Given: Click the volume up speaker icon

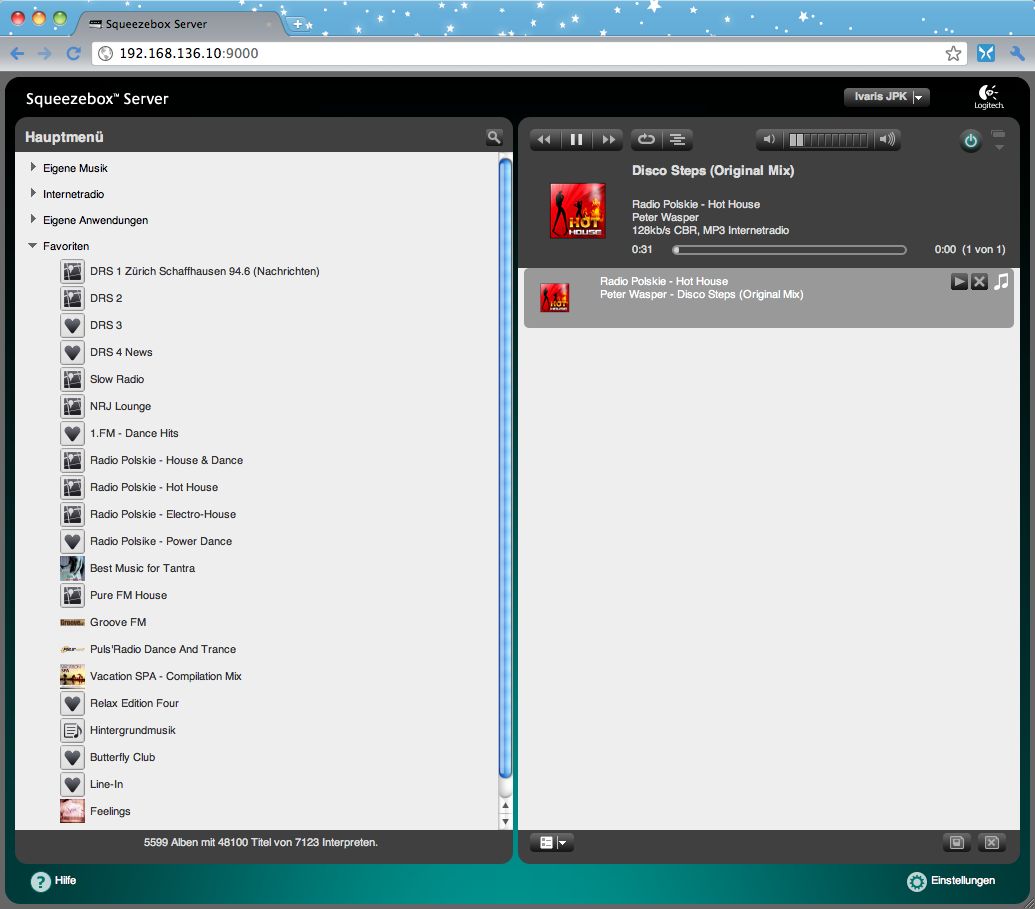Looking at the screenshot, I should click(x=887, y=139).
